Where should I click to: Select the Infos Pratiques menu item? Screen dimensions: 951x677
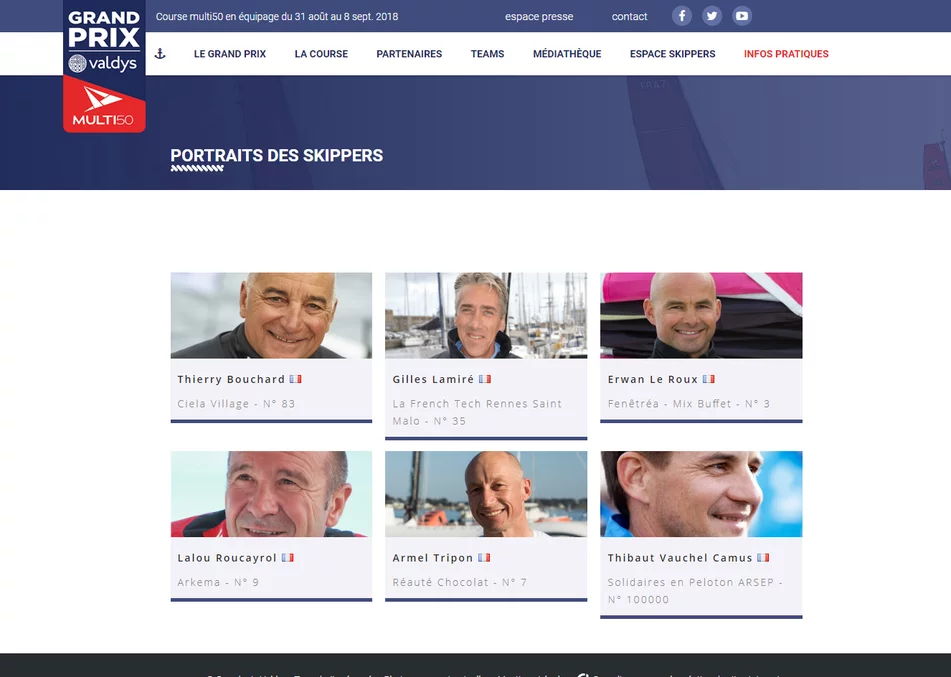point(786,54)
